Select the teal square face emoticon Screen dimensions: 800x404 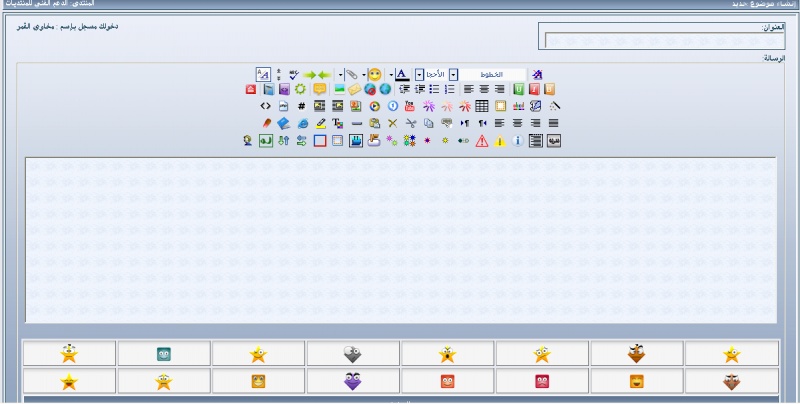164,354
